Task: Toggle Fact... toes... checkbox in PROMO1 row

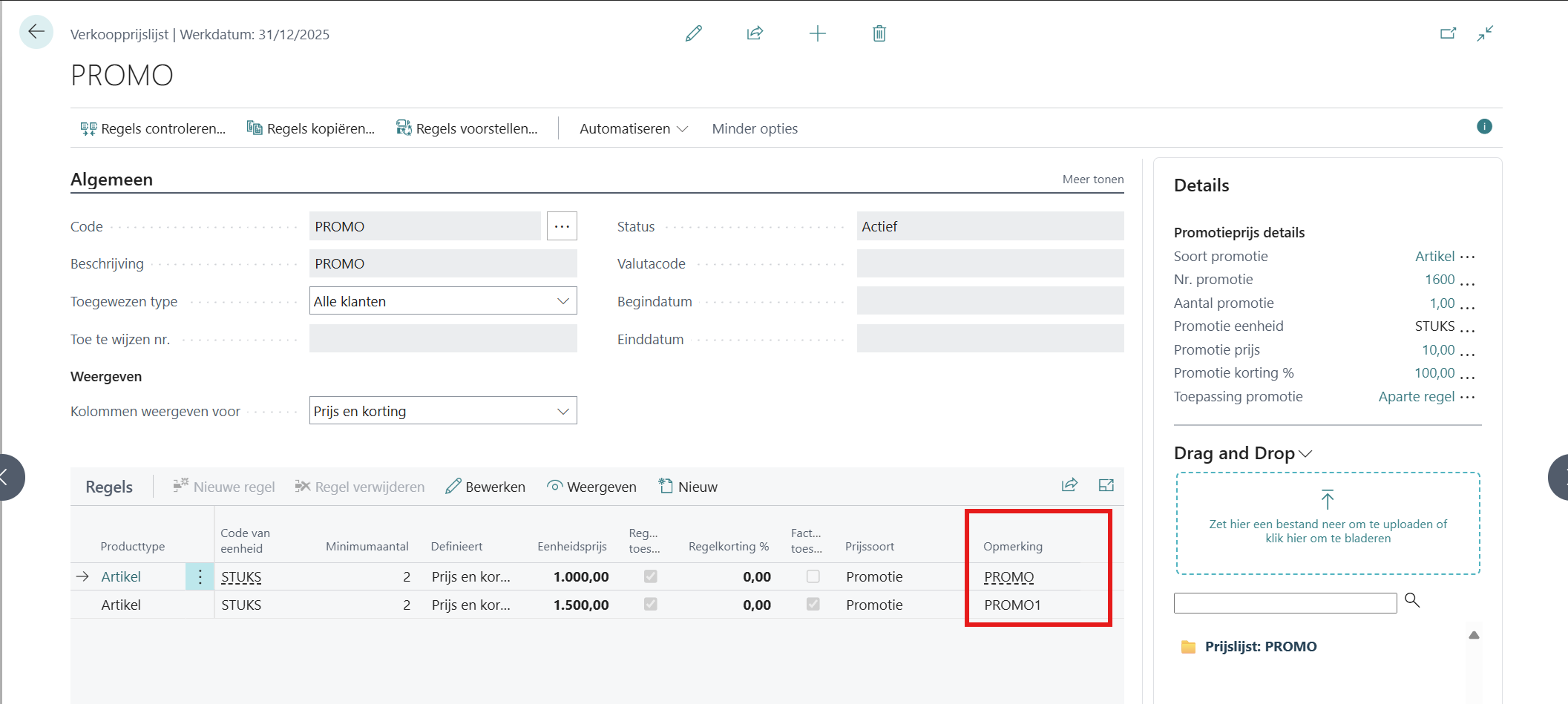Action: point(813,605)
